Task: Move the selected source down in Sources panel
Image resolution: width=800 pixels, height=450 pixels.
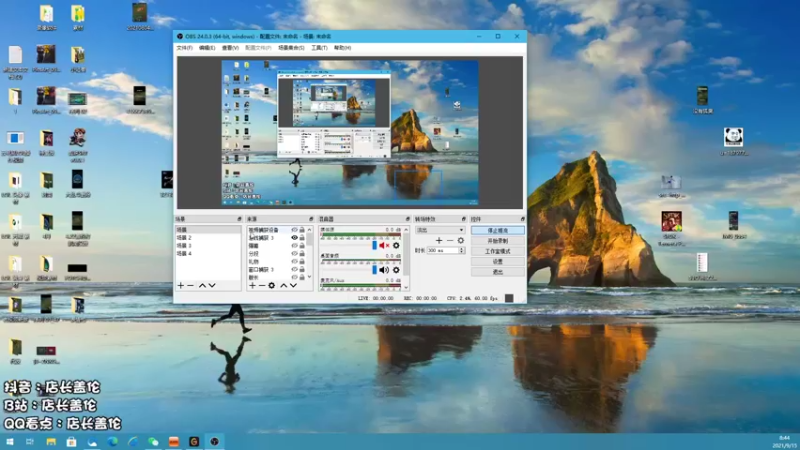Action: (x=293, y=286)
